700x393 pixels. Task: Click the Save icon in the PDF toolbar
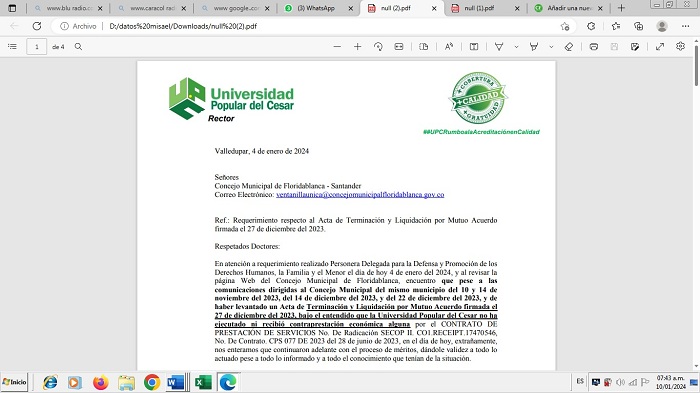pyautogui.click(x=614, y=46)
